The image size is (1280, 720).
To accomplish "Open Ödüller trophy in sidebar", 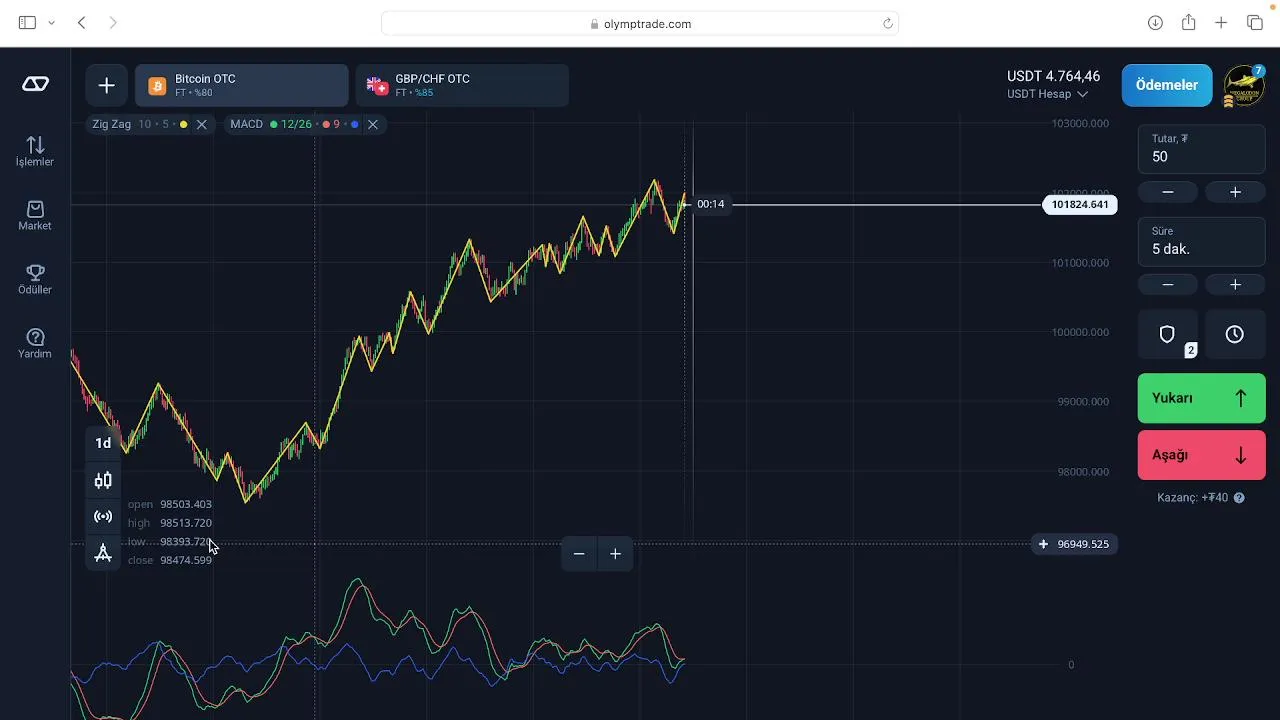I will 35,279.
